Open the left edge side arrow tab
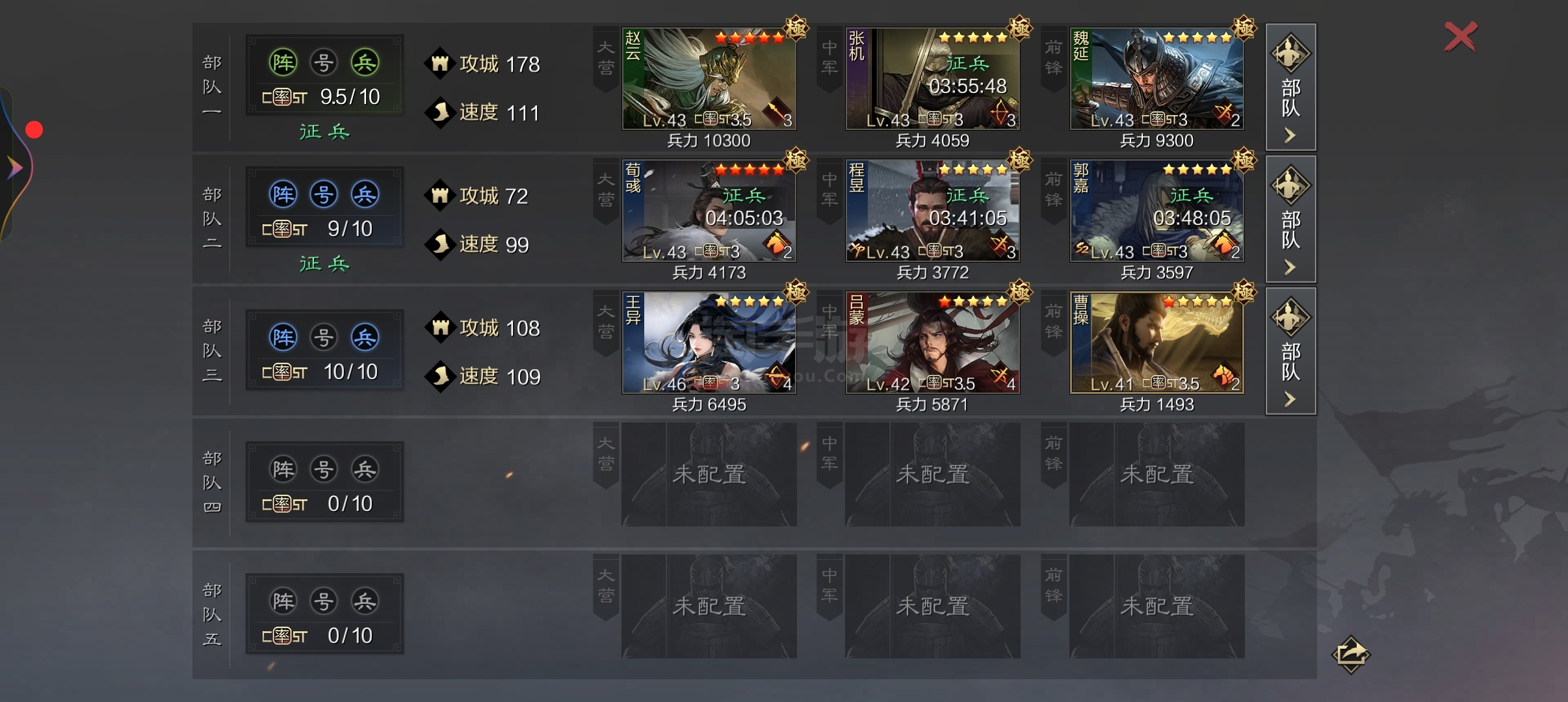The image size is (1568, 702). point(14,168)
